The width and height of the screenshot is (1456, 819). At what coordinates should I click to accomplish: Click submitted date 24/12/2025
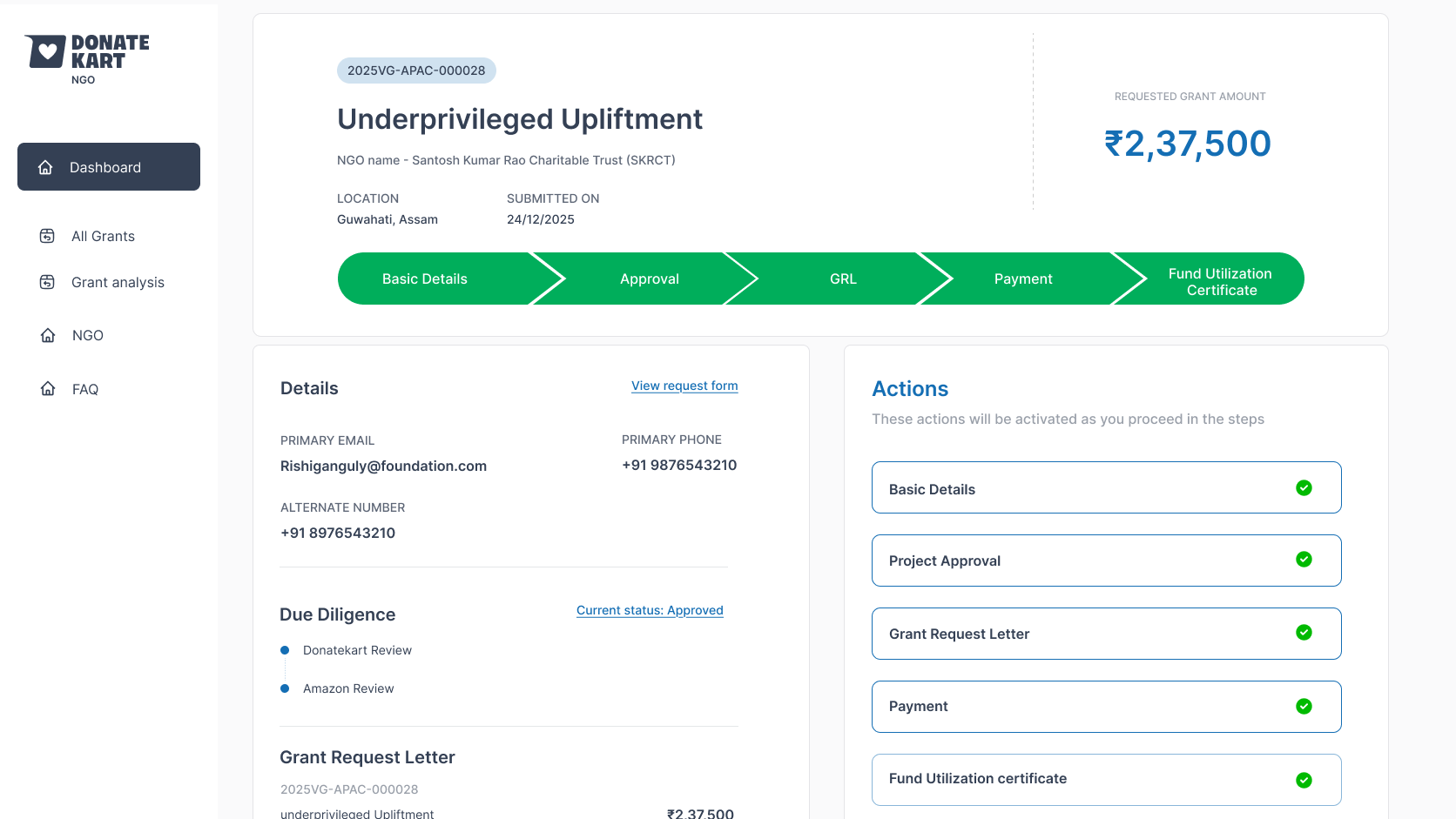click(541, 219)
